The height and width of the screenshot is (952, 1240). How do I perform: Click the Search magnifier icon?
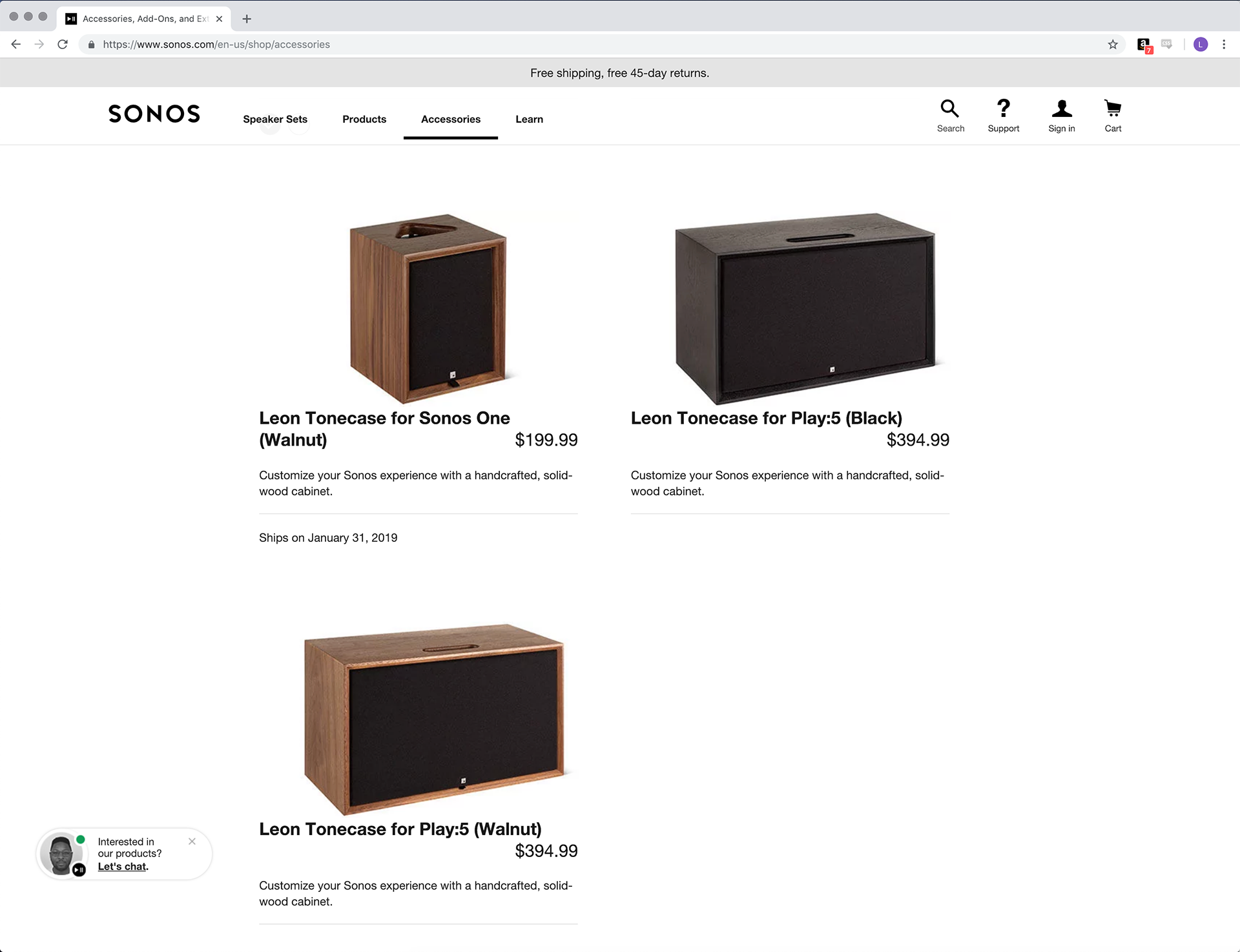[949, 108]
